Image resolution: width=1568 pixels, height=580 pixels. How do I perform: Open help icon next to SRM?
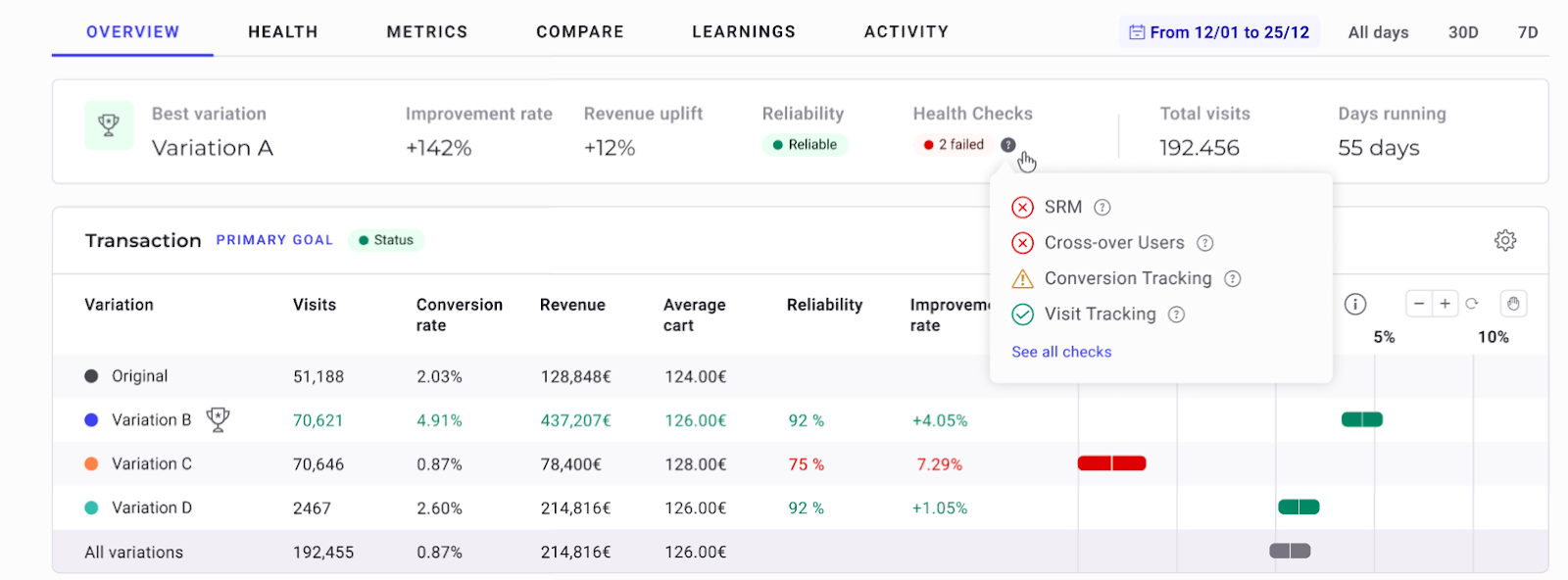(x=1102, y=207)
